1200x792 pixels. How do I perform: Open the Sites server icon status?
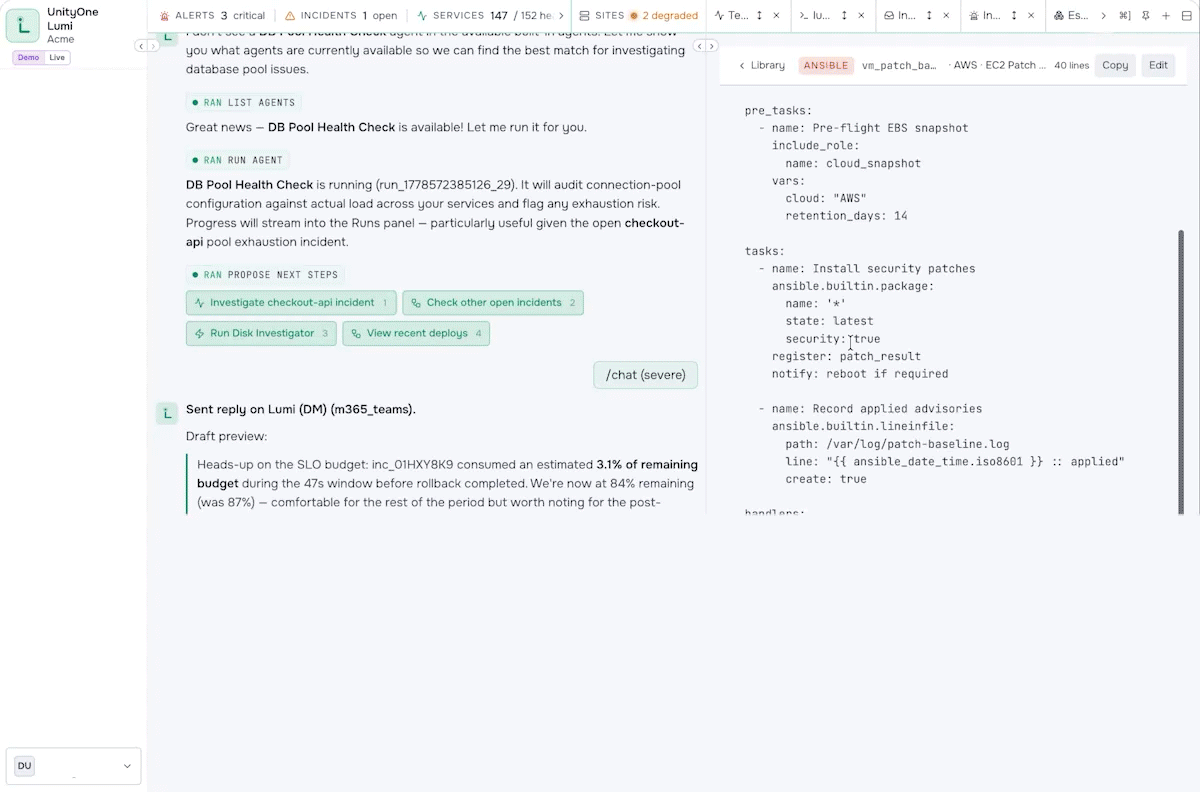coord(584,16)
